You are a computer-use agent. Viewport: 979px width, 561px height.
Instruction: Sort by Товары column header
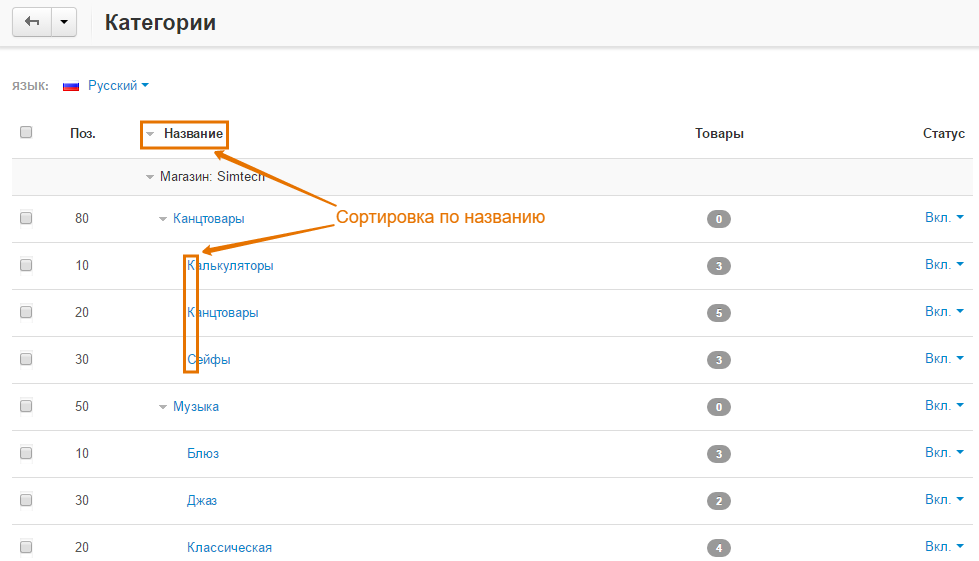click(x=719, y=133)
